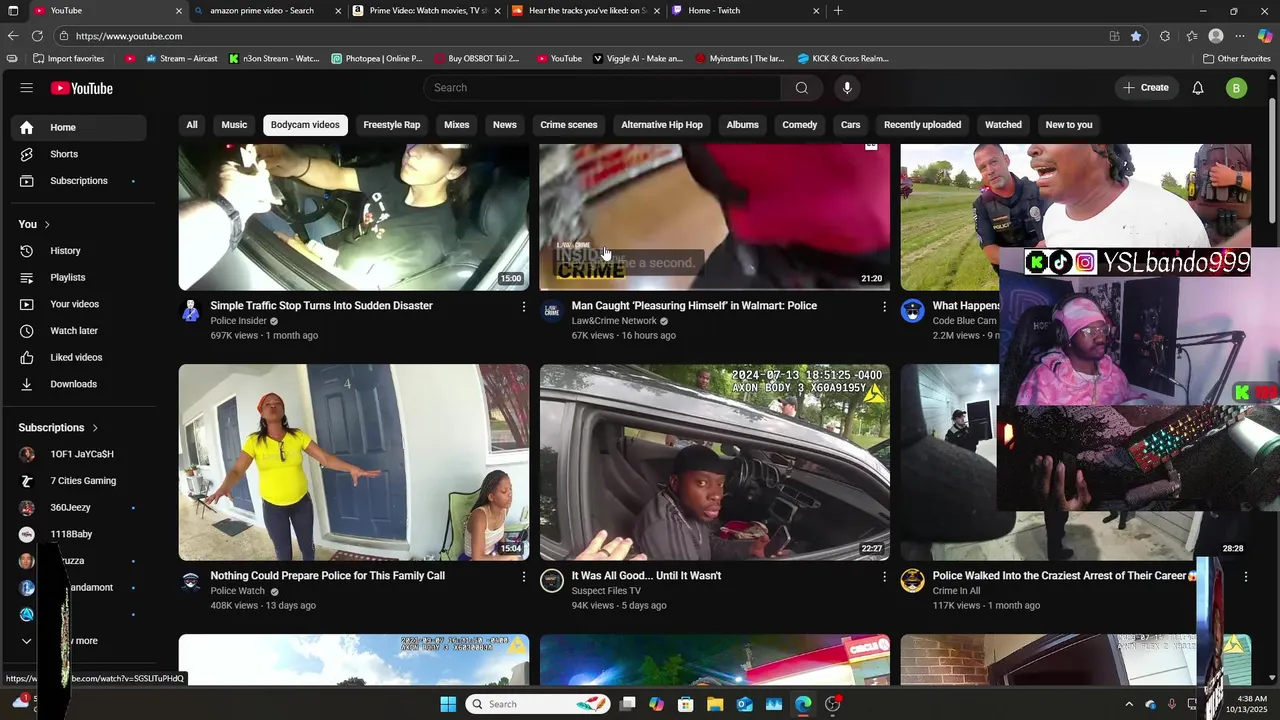Viewport: 1280px width, 720px height.
Task: Show more subscriptions chevron
Action: [x=27, y=641]
